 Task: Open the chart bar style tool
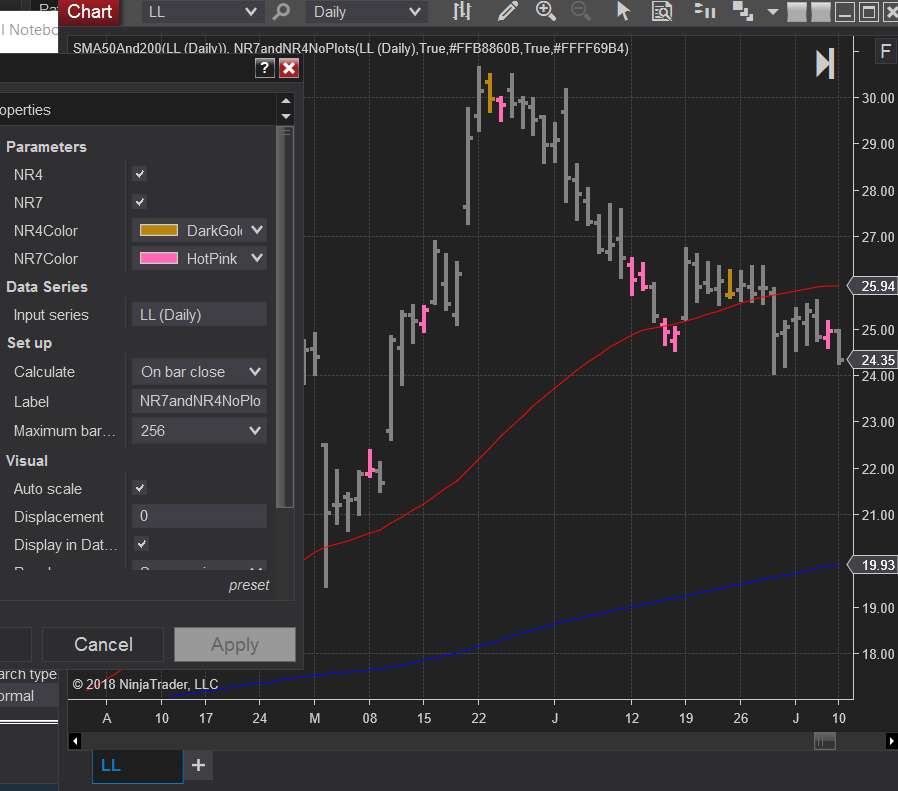click(x=462, y=11)
